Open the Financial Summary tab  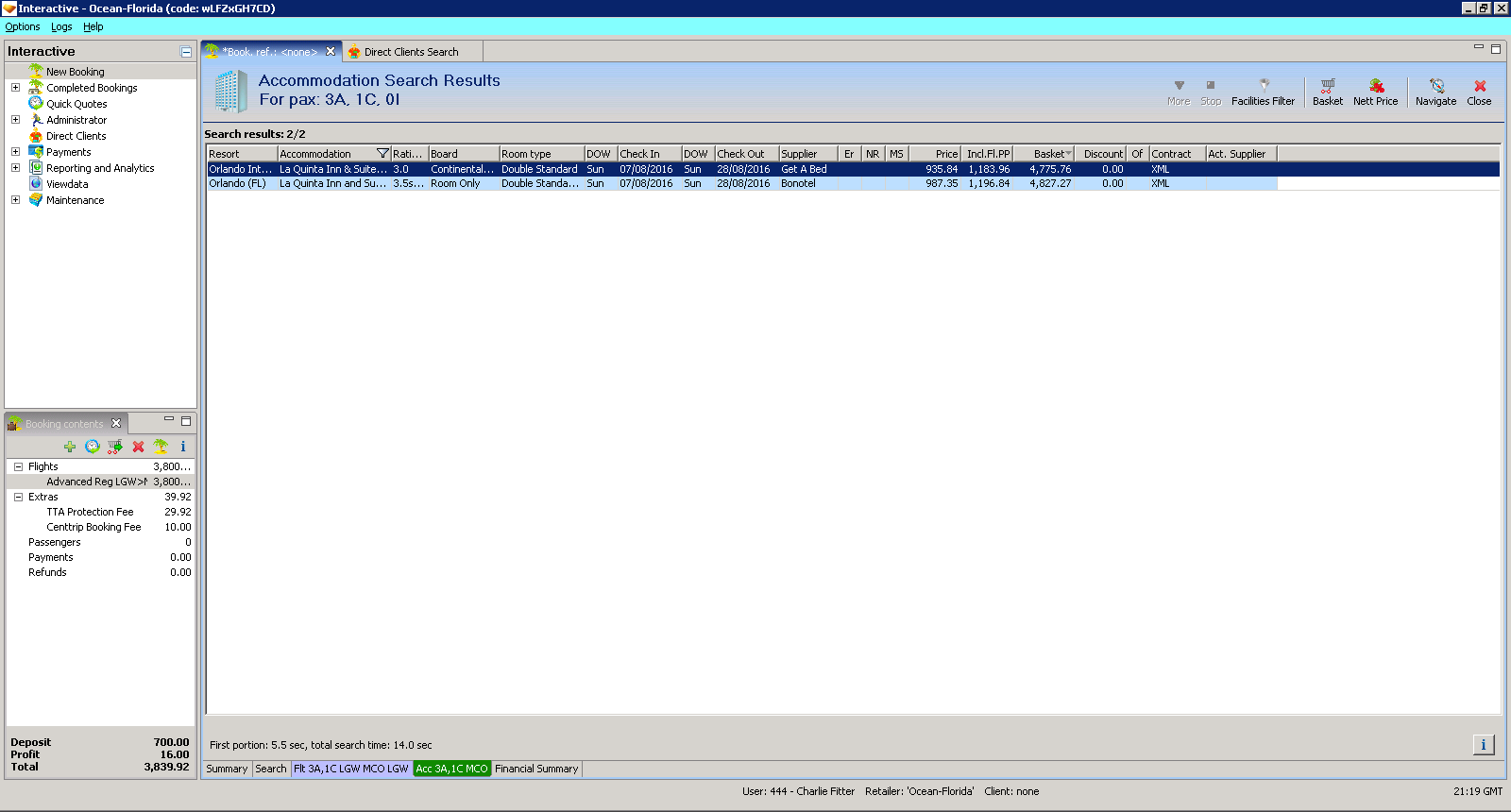point(536,769)
